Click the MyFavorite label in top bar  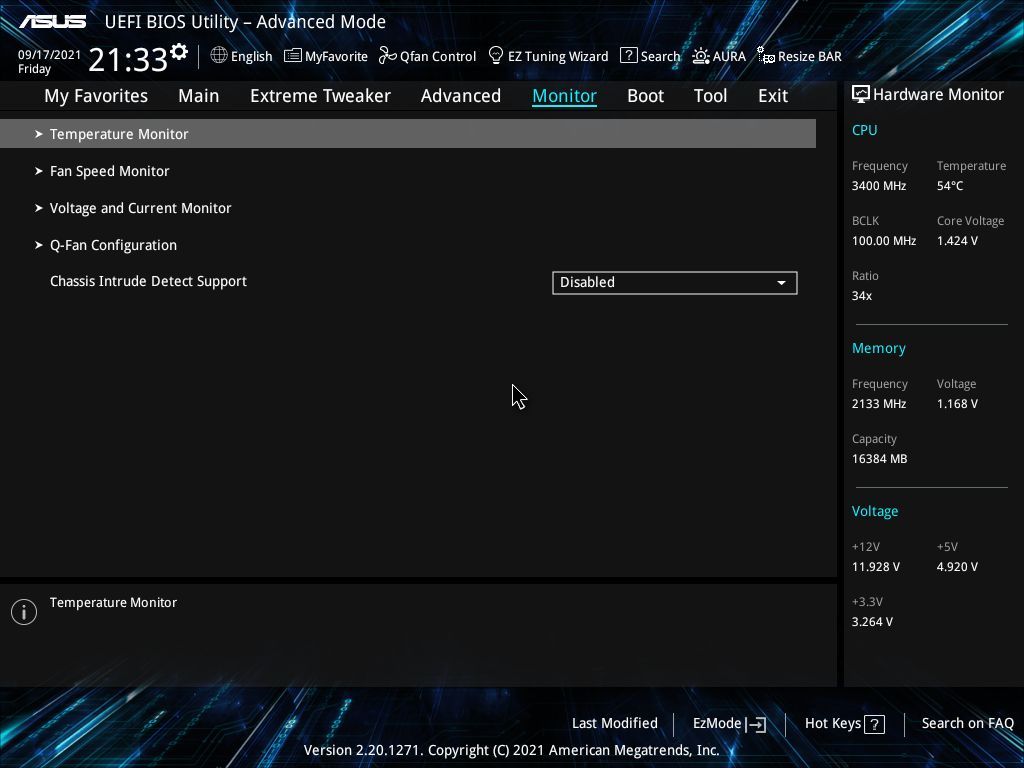336,56
